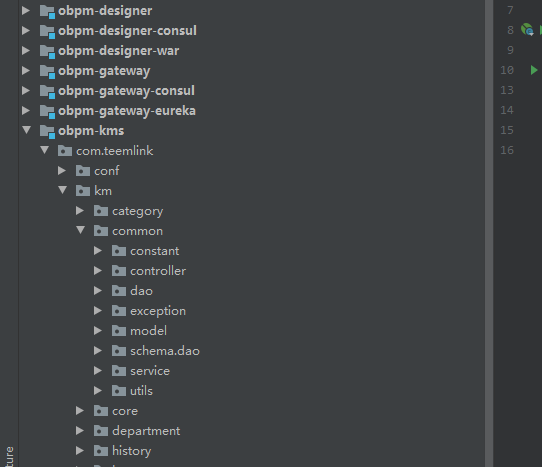
Task: Click the exception package icon
Action: [119, 311]
